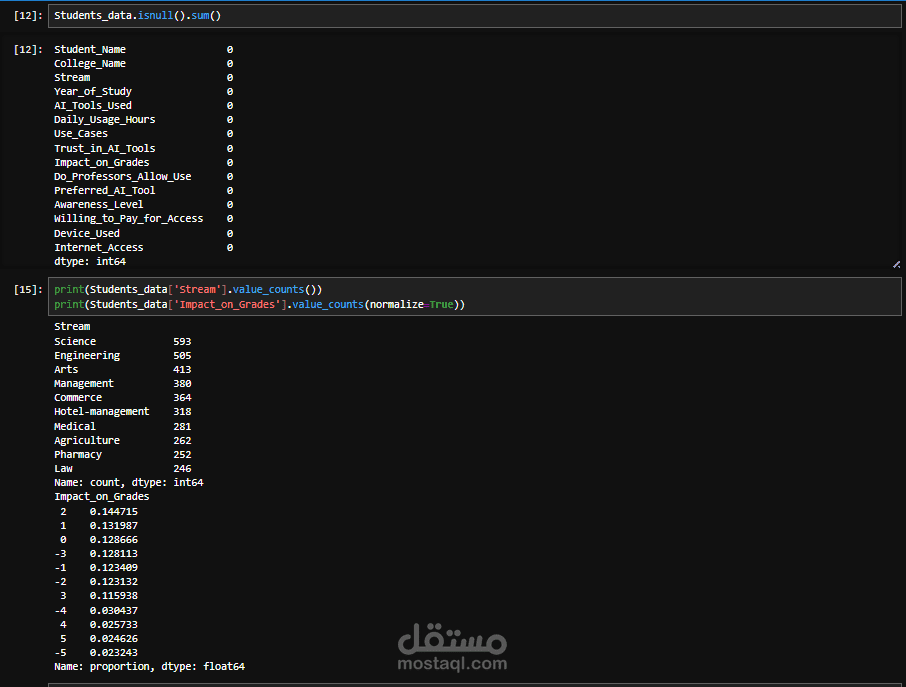Click the proportion value 0.131987
The height and width of the screenshot is (687, 906).
(x=114, y=526)
